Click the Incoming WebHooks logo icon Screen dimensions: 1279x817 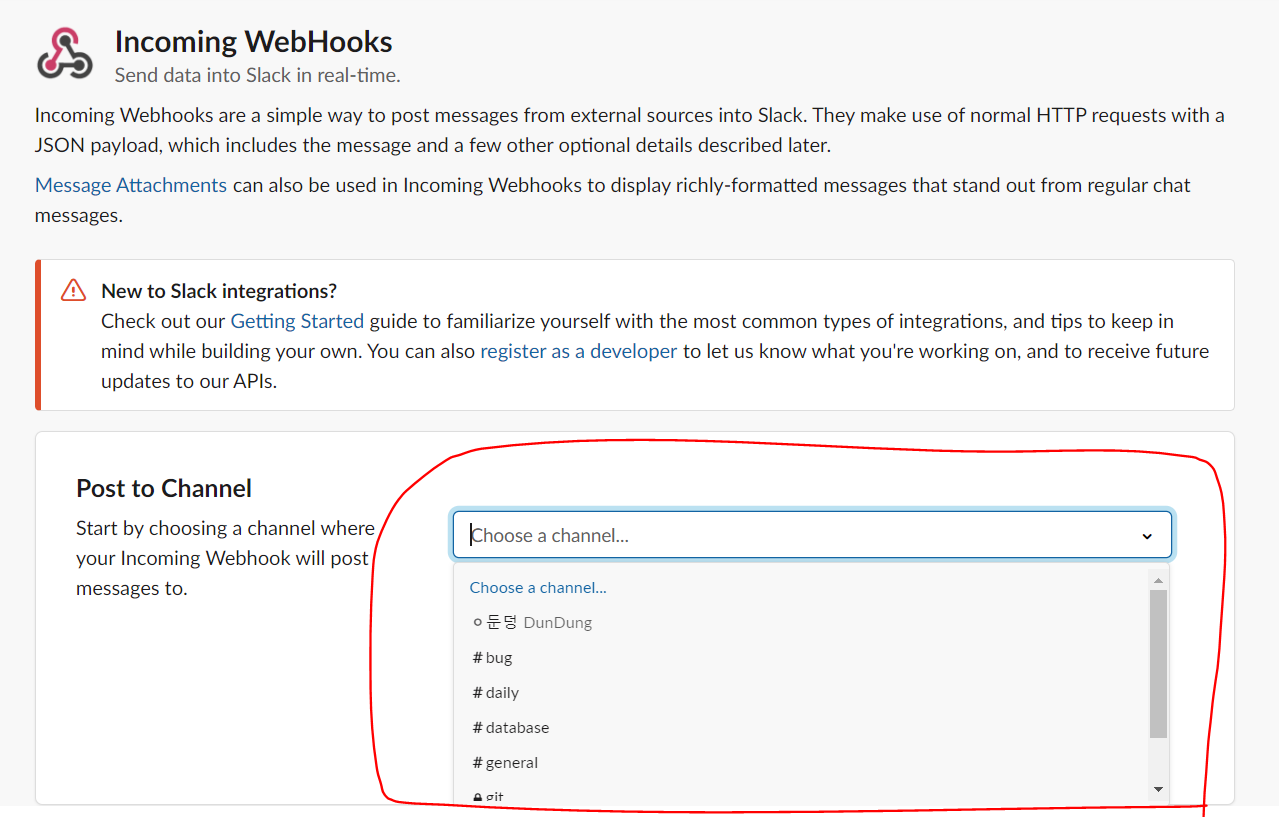[x=65, y=53]
